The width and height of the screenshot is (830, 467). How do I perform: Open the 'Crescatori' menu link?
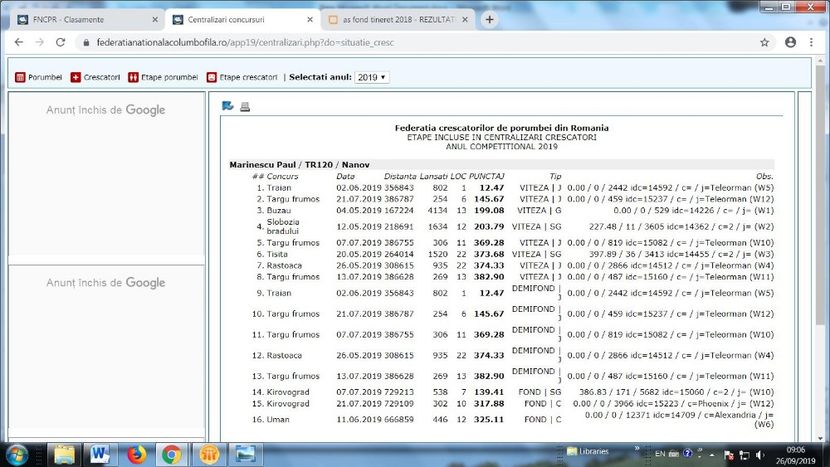[x=95, y=77]
